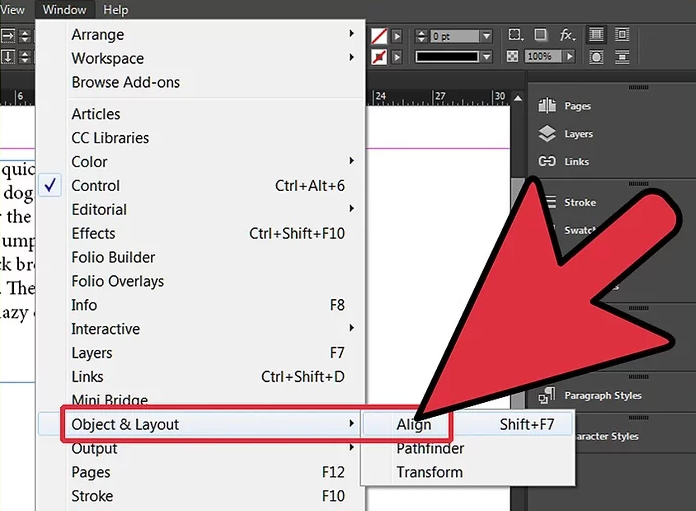Select CC Libraries from Window menu

110,138
